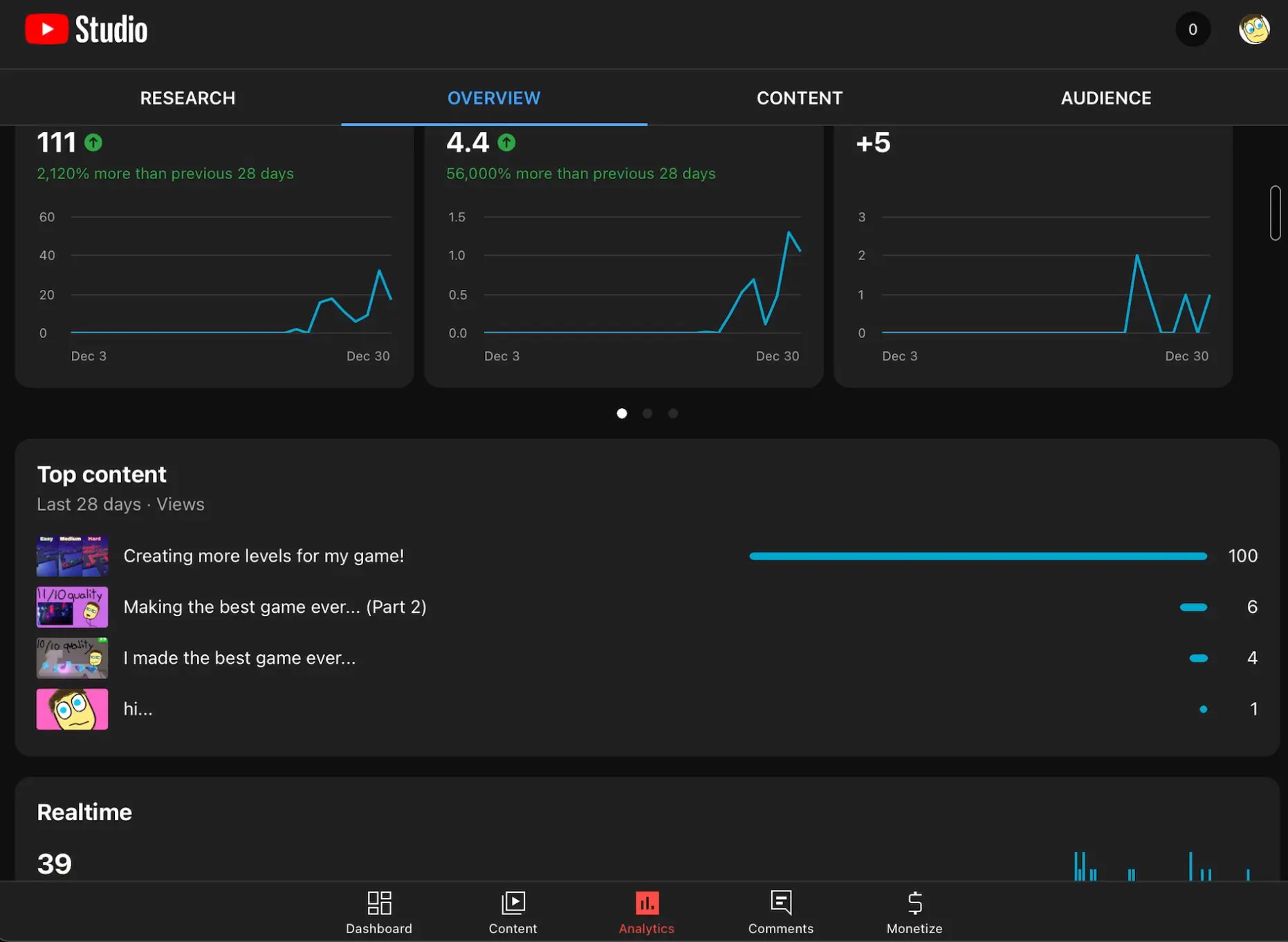Open the Monetize dollar icon
Screen dimensions: 1288x942
(x=914, y=912)
